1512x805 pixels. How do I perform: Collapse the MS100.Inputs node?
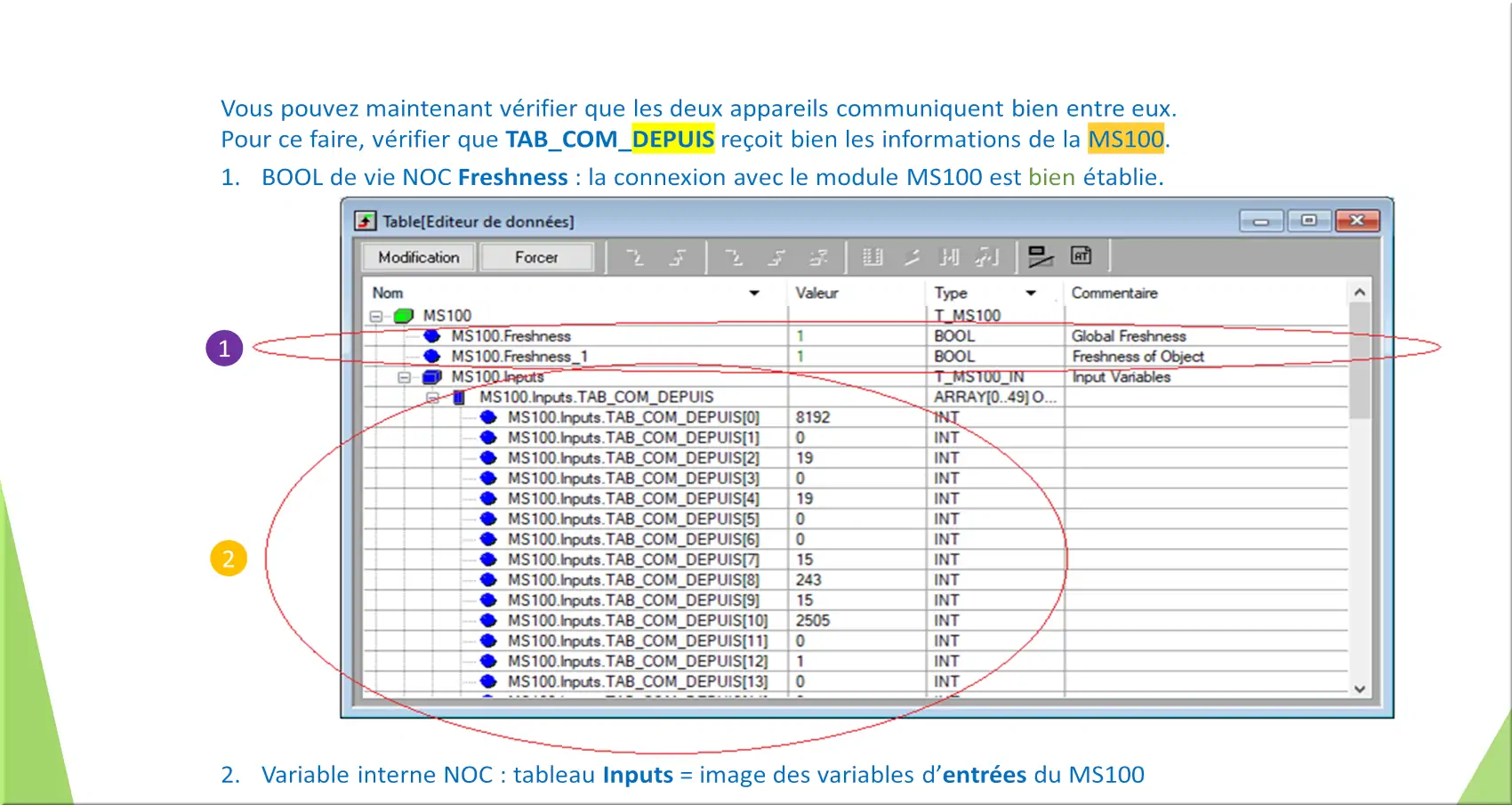405,377
